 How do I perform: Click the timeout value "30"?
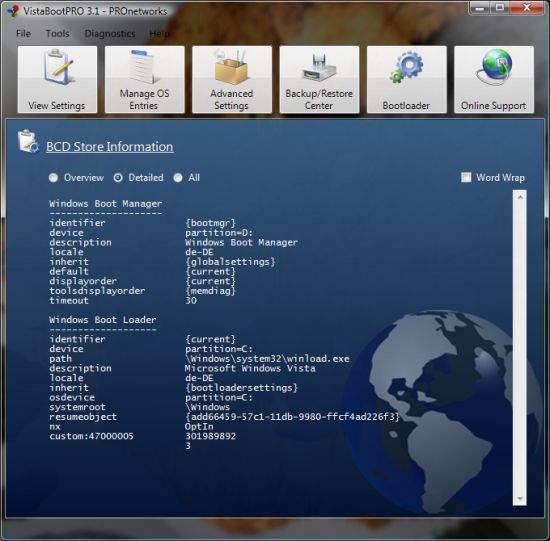[x=191, y=300]
